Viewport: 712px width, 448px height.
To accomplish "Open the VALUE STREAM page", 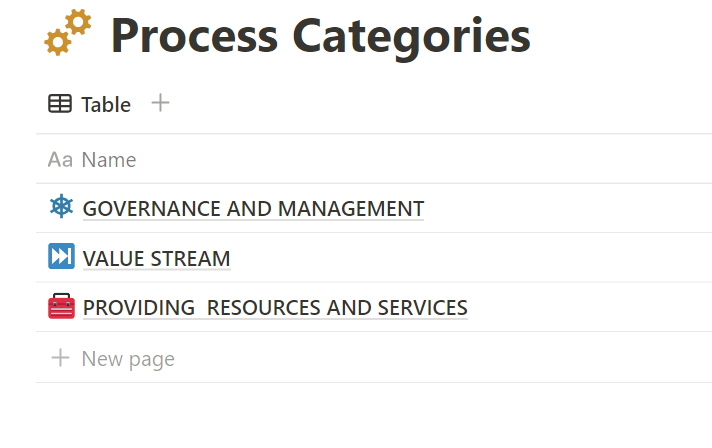I will click(x=156, y=259).
